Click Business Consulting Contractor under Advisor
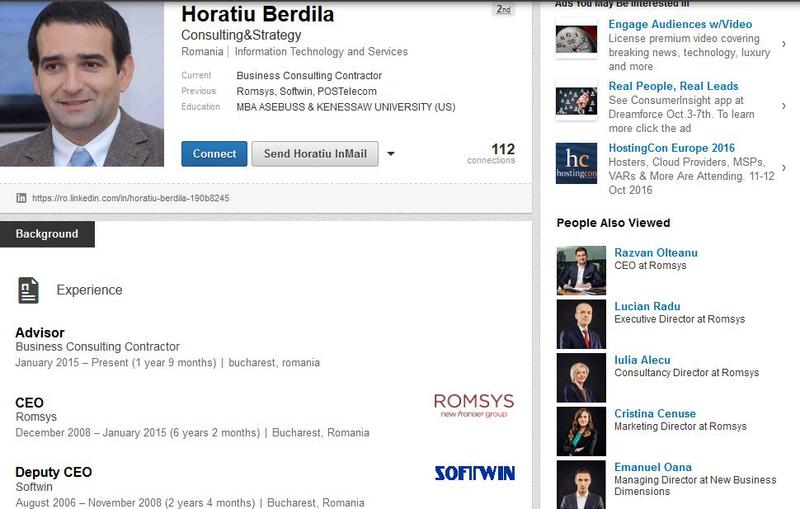 [97, 347]
